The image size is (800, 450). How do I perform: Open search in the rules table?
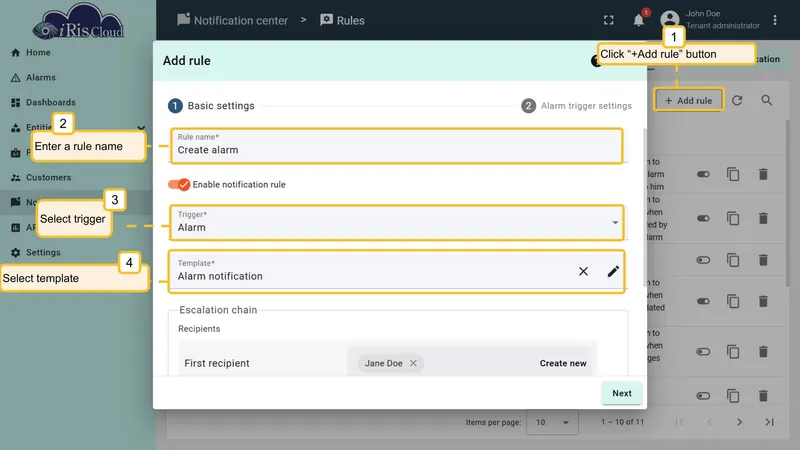coord(766,101)
